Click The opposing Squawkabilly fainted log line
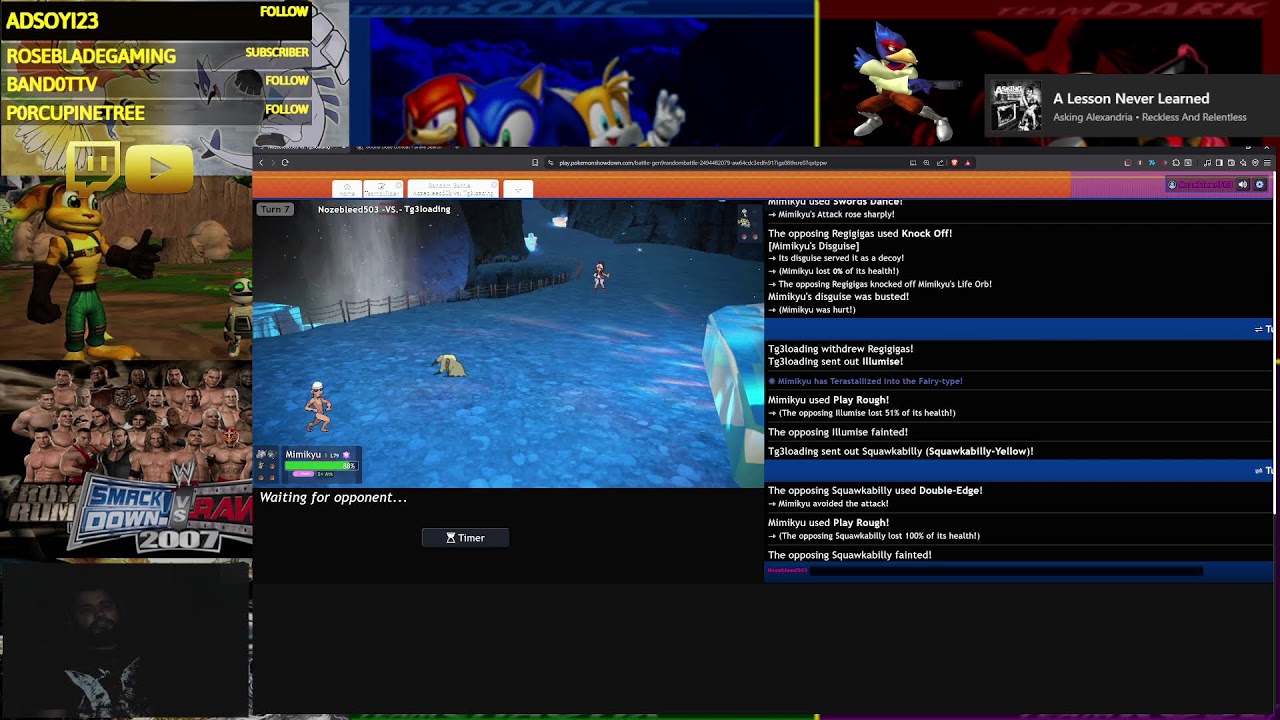Viewport: 1280px width, 720px height. coord(849,555)
